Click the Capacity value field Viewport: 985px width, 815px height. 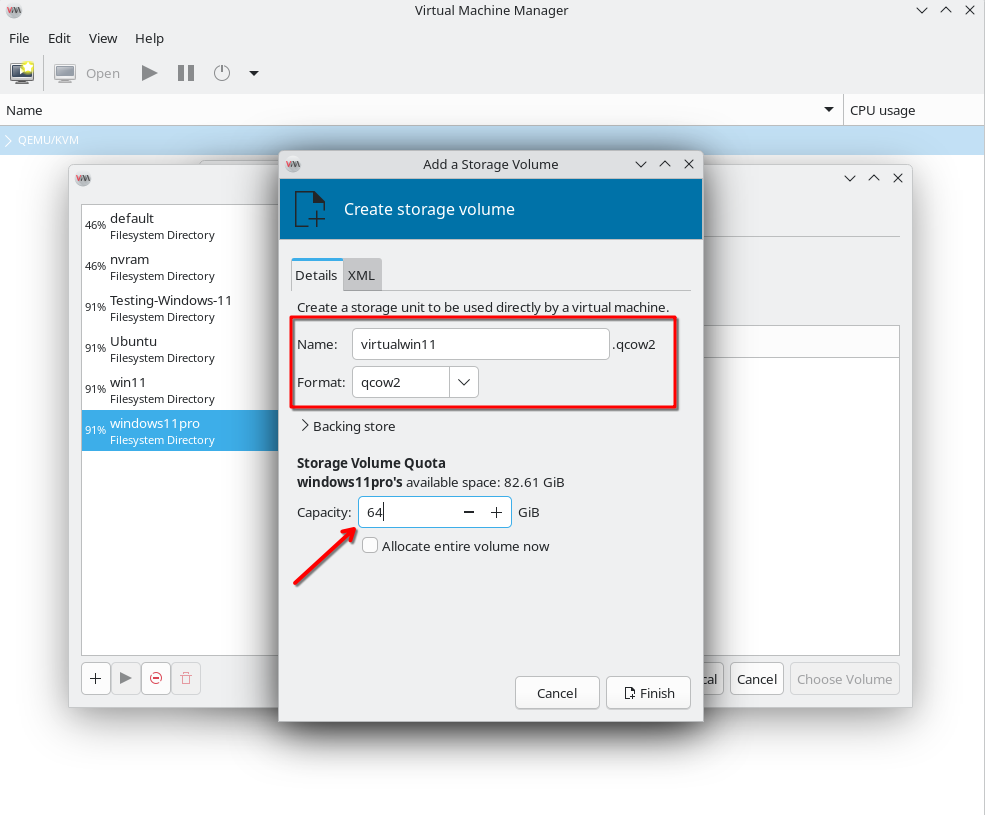[x=410, y=512]
